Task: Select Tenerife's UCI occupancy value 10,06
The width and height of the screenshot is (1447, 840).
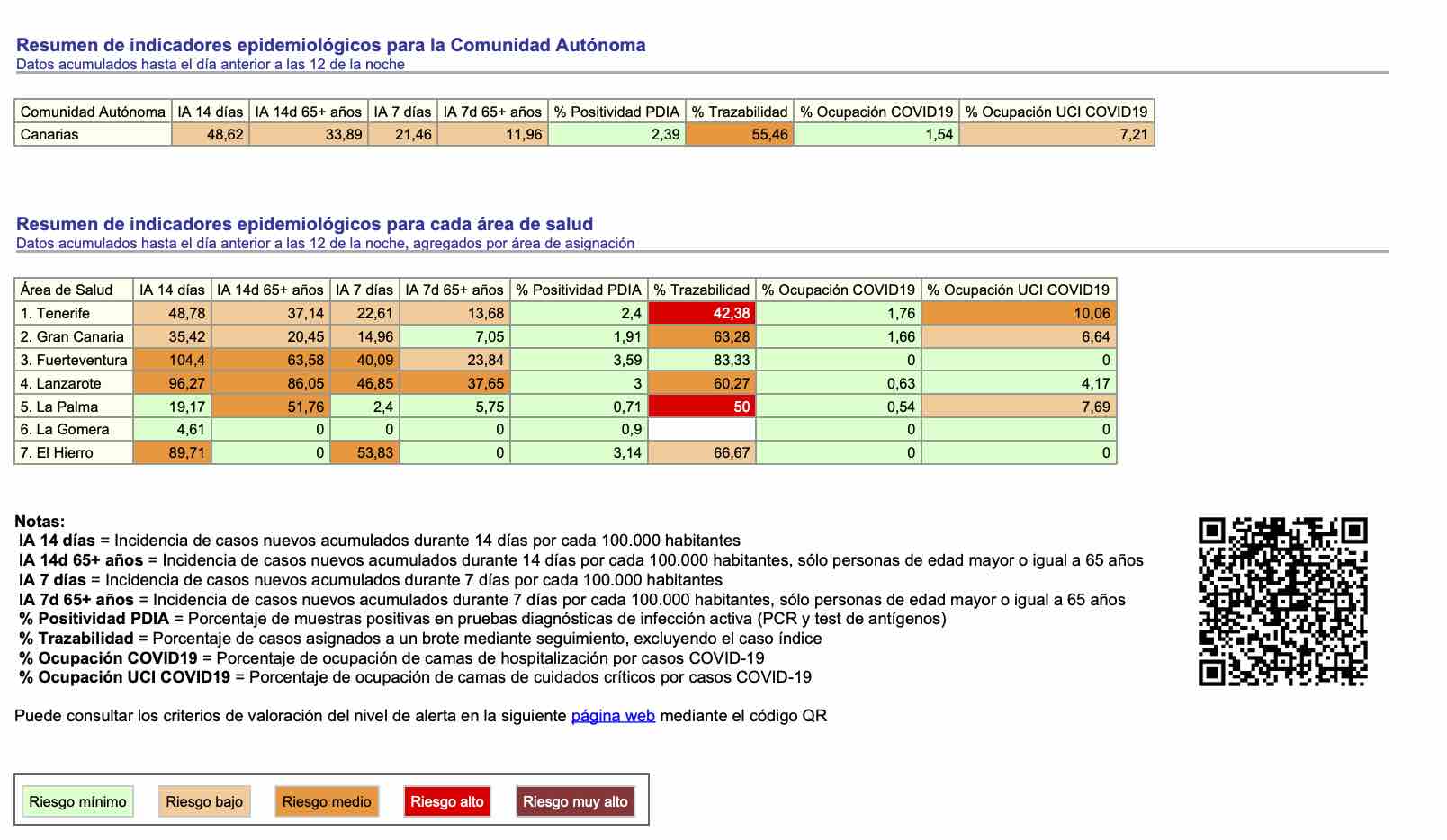Action: (x=1019, y=313)
